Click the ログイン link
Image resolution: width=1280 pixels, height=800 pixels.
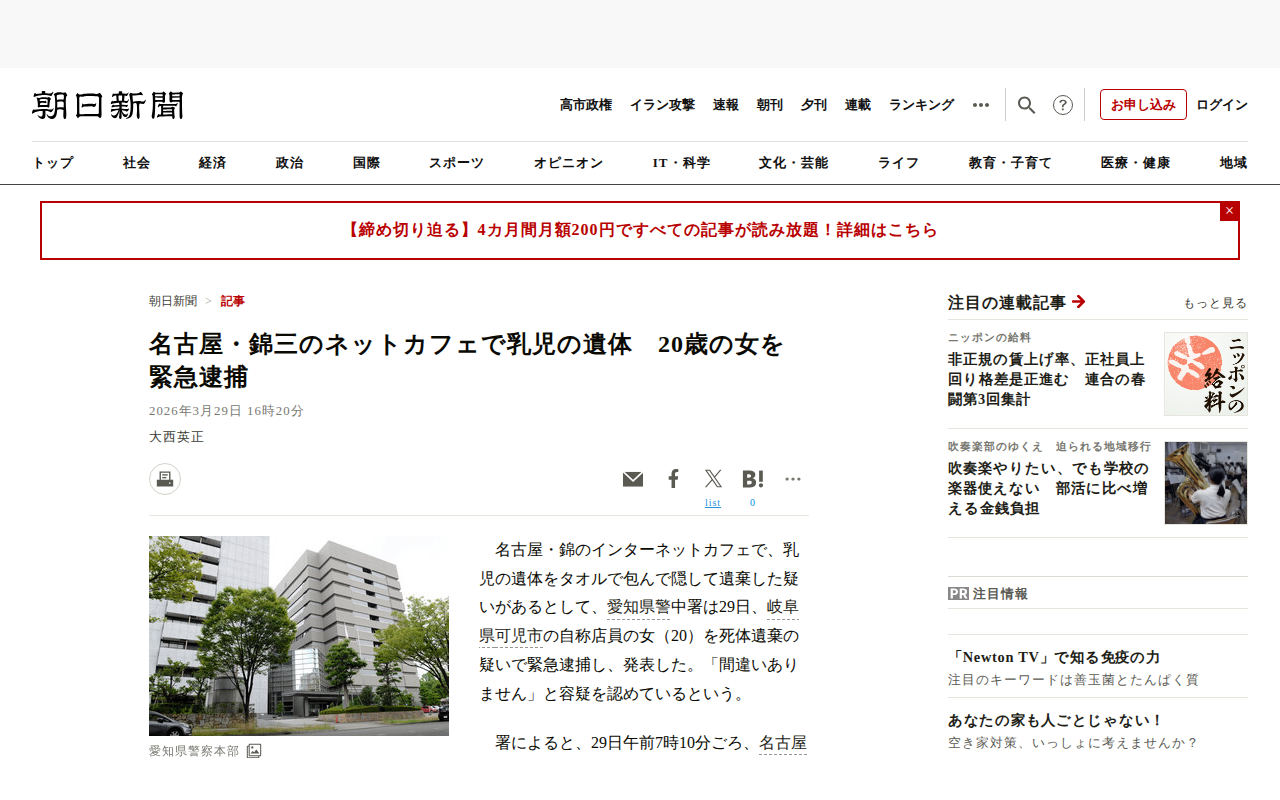point(1222,105)
